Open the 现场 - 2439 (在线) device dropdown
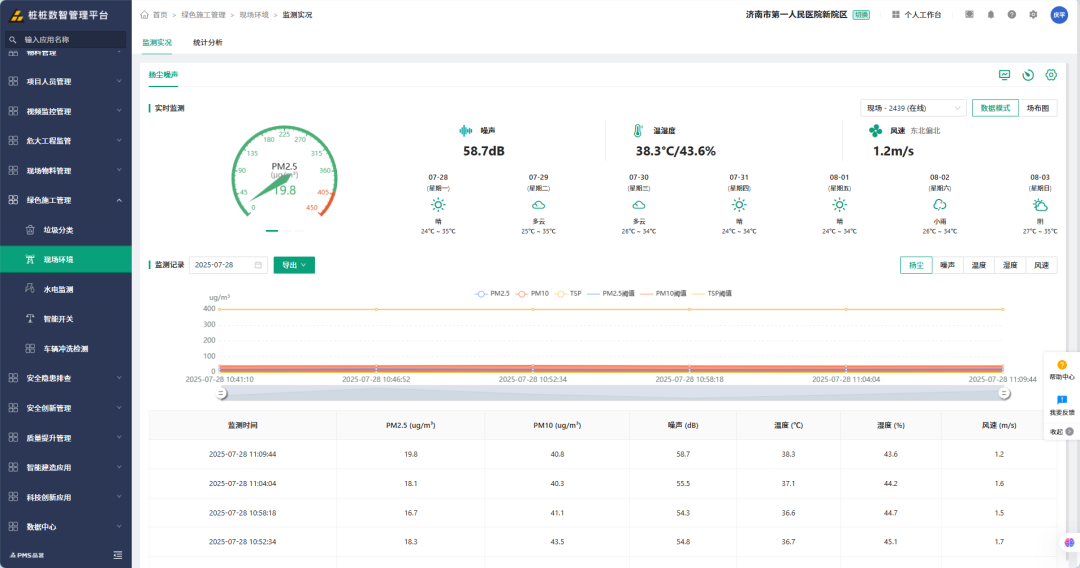 point(913,108)
